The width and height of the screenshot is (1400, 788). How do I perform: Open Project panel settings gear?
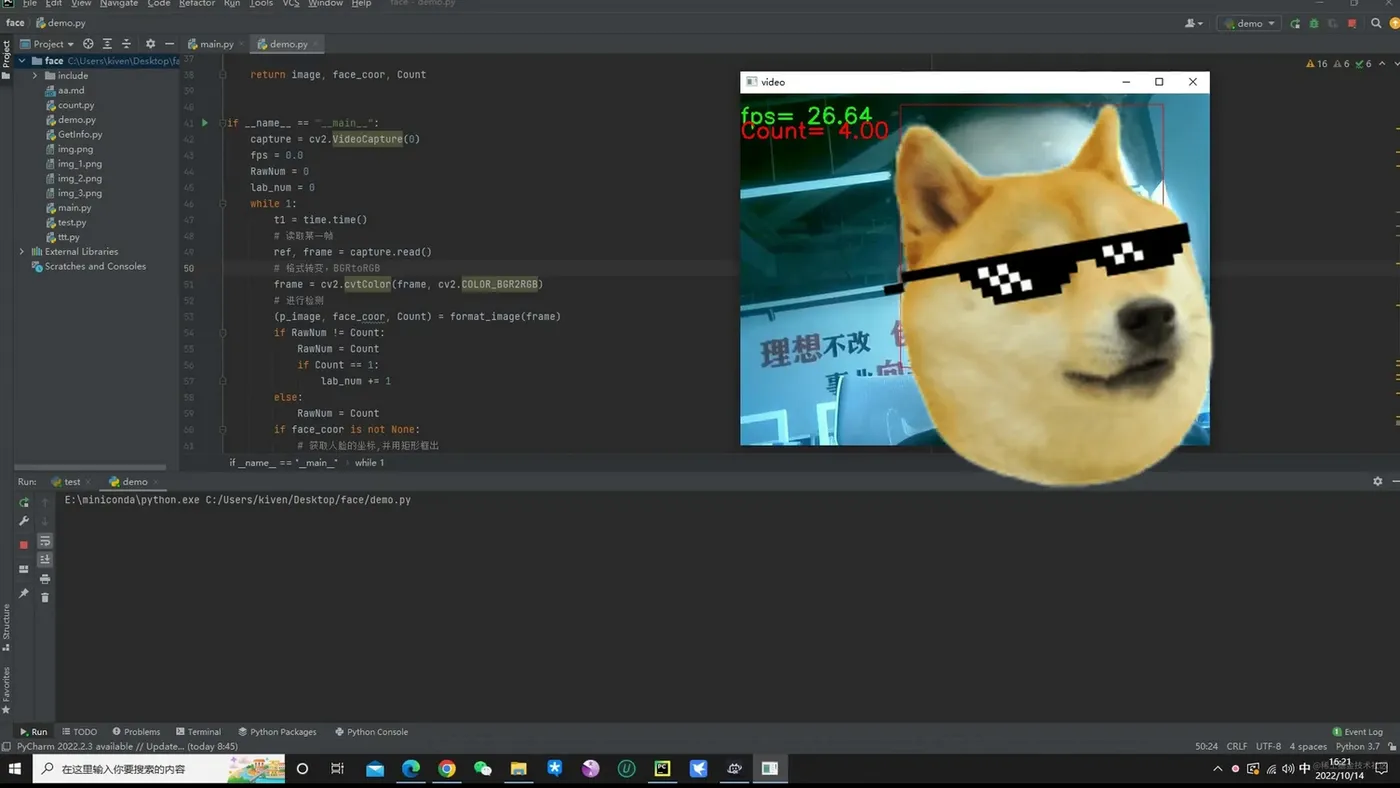tap(150, 44)
